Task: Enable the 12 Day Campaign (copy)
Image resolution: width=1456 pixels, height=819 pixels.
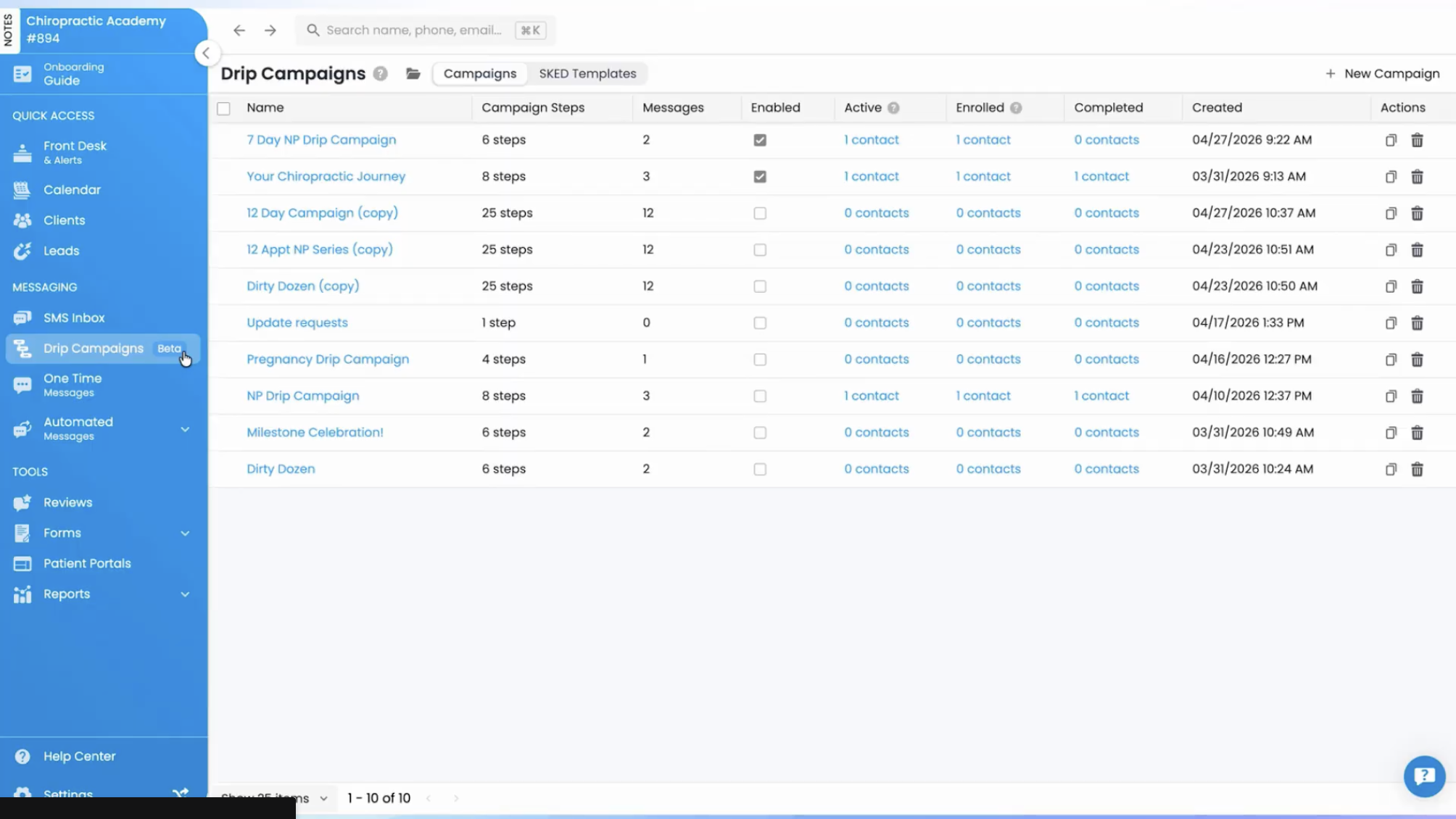Action: click(x=759, y=213)
